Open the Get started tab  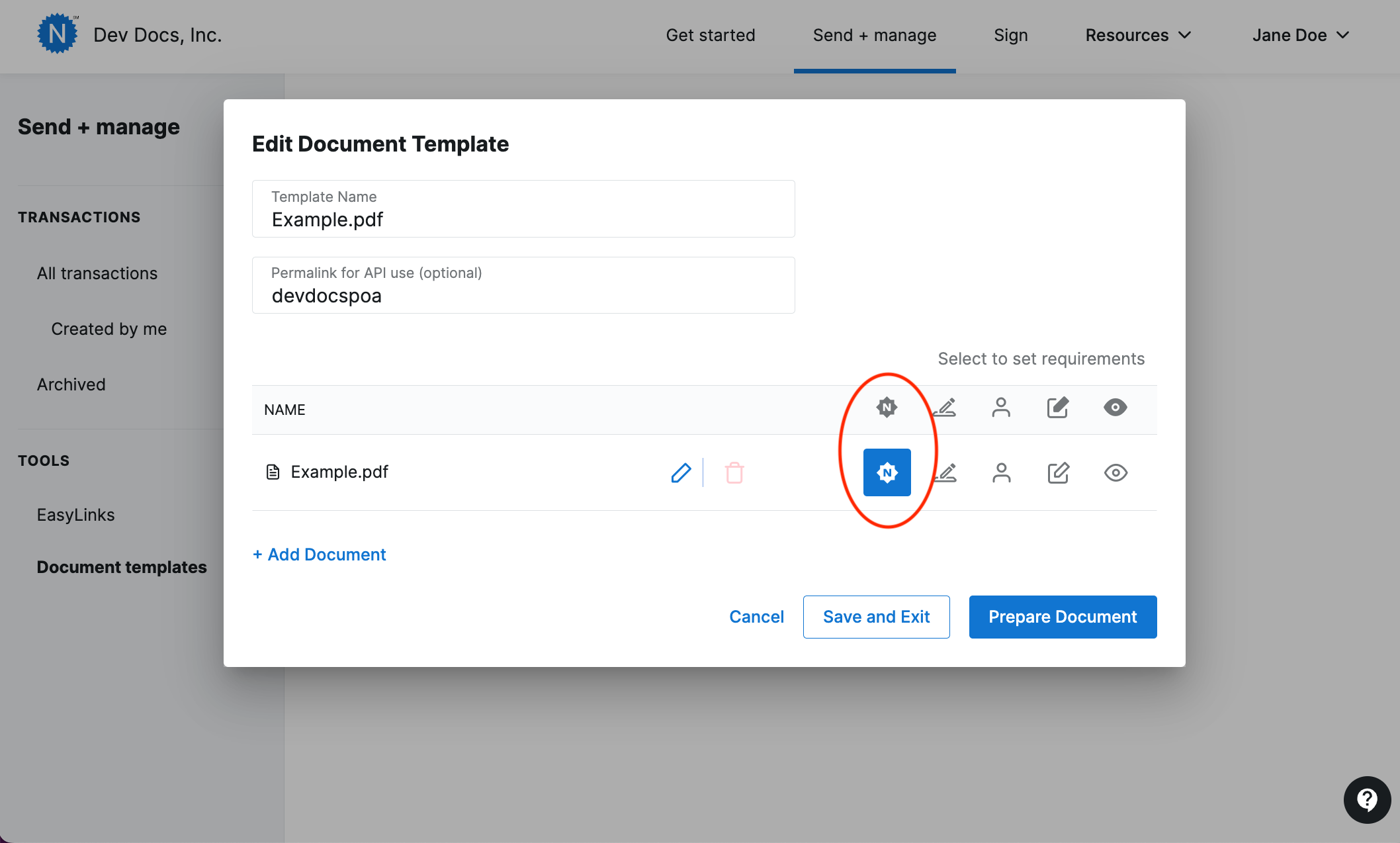tap(711, 35)
